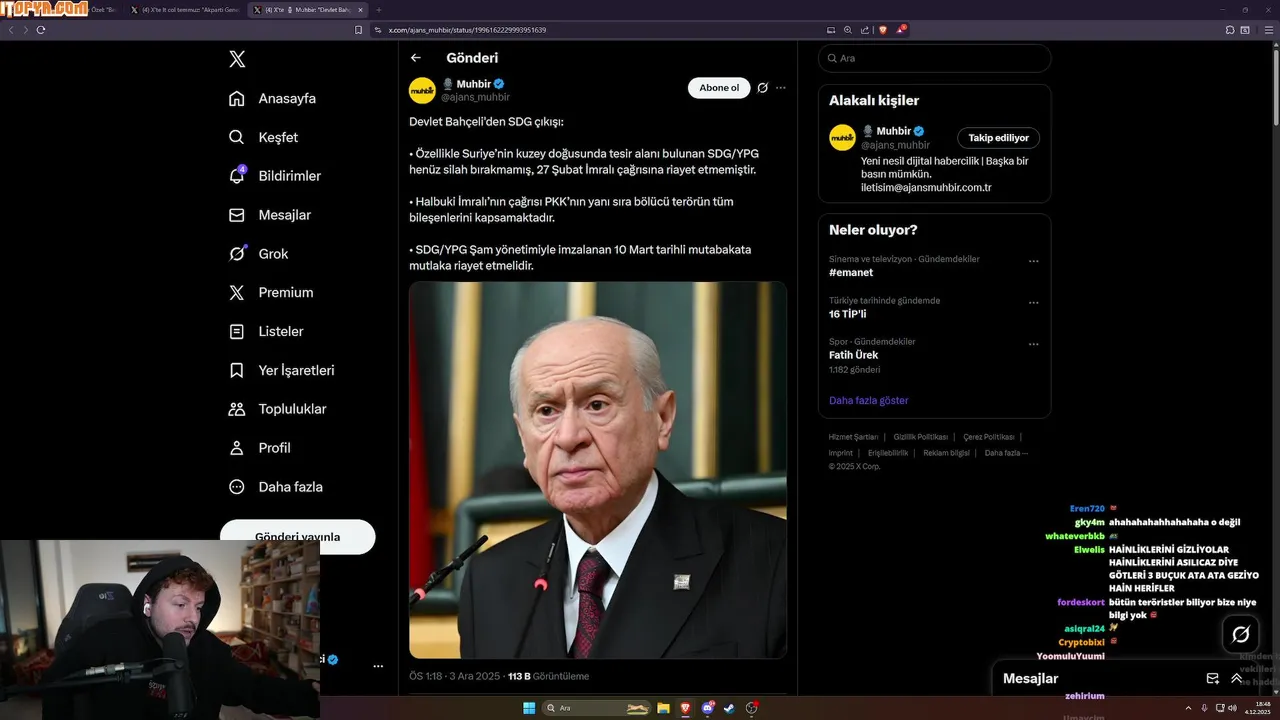Open File Explorer from taskbar
This screenshot has width=1280, height=720.
tap(663, 708)
